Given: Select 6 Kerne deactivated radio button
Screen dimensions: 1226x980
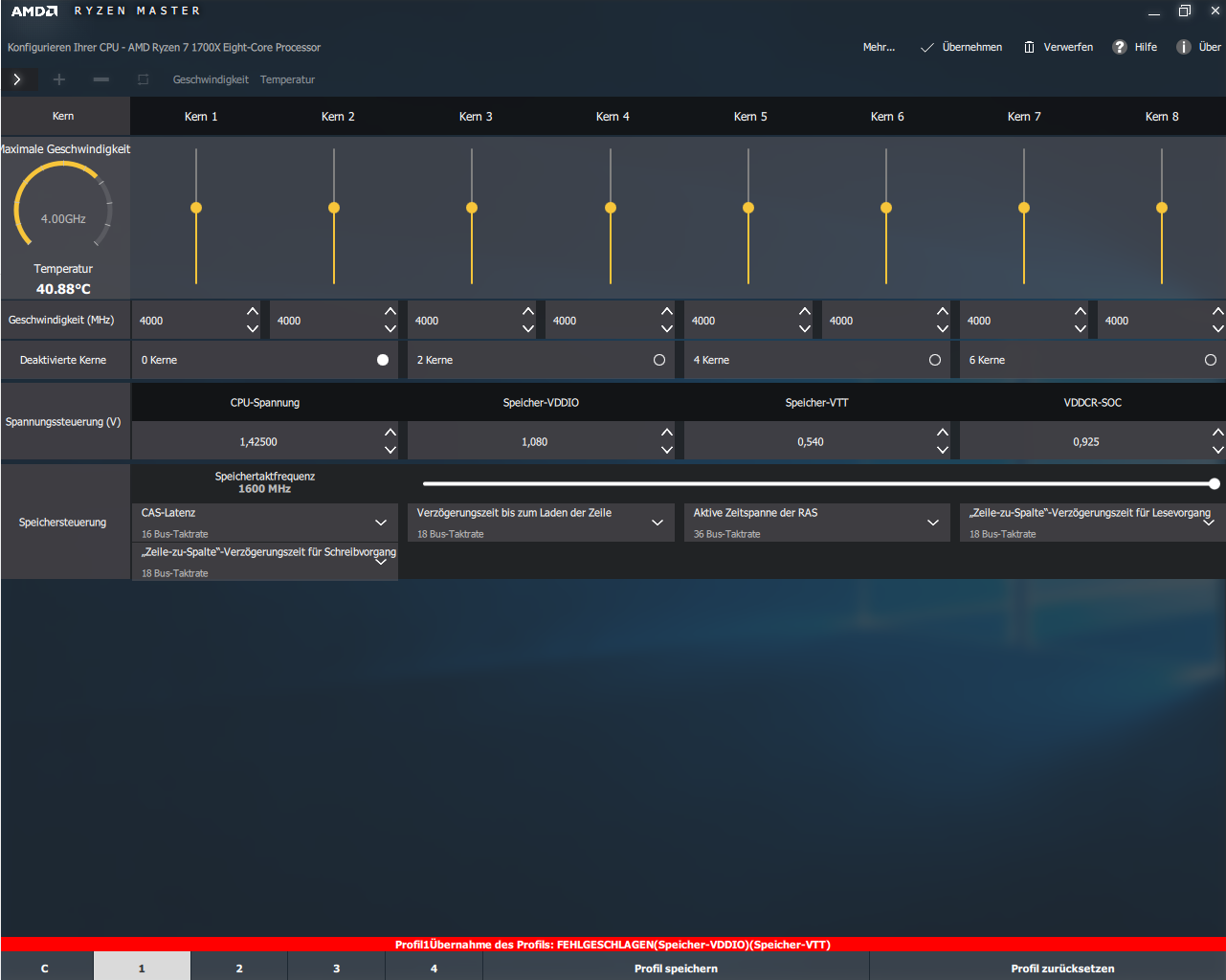Looking at the screenshot, I should (1211, 360).
